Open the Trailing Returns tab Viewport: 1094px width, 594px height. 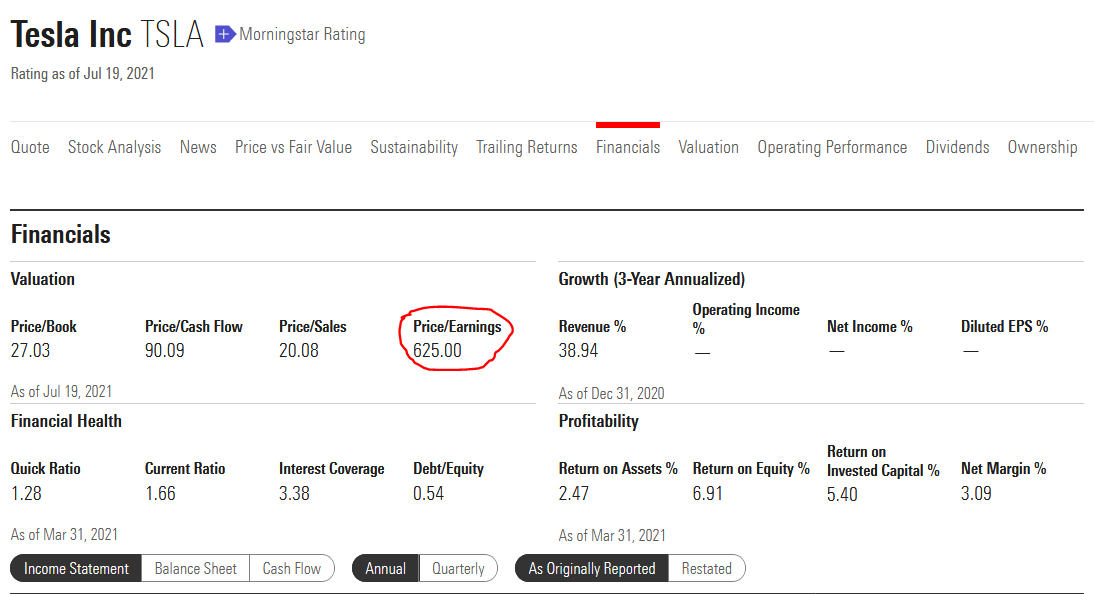click(x=527, y=147)
